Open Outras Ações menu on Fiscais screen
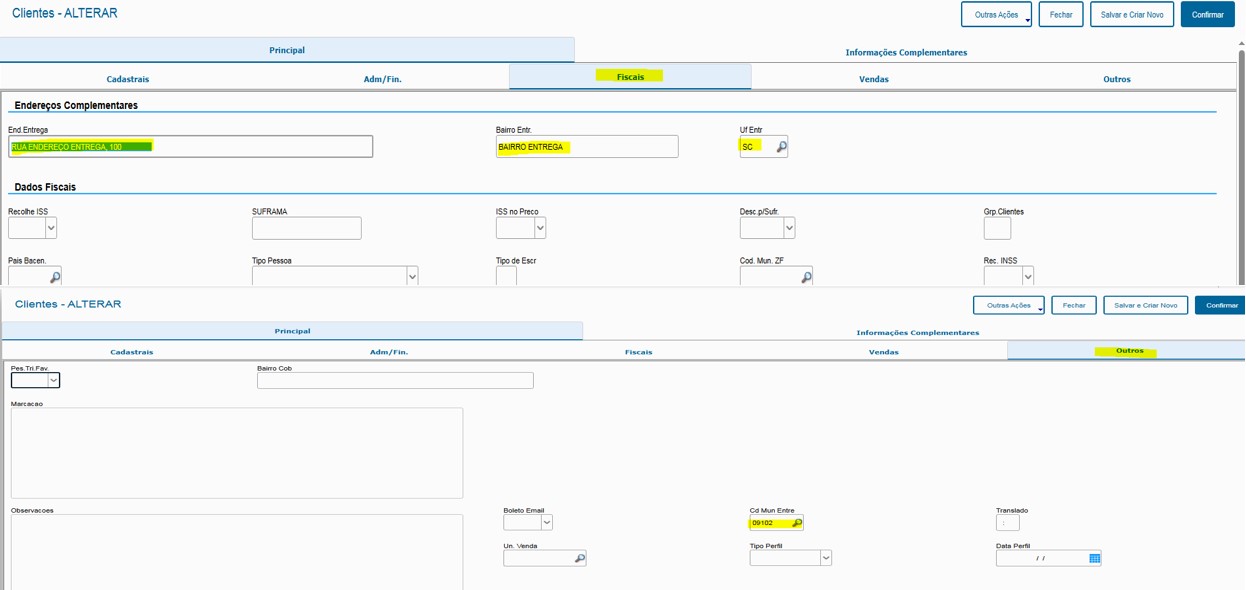 point(996,15)
